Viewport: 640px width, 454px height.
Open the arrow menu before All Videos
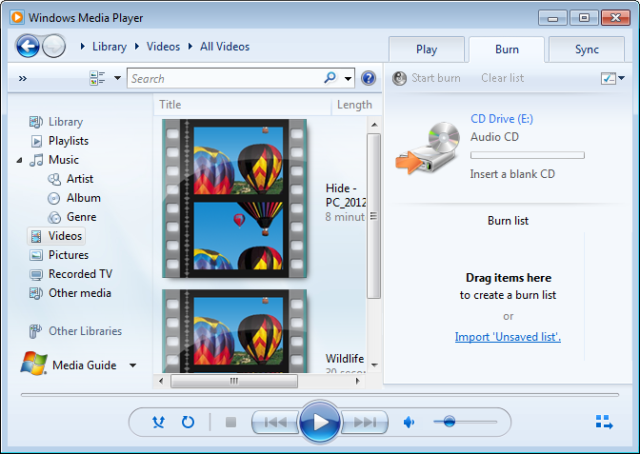(190, 47)
